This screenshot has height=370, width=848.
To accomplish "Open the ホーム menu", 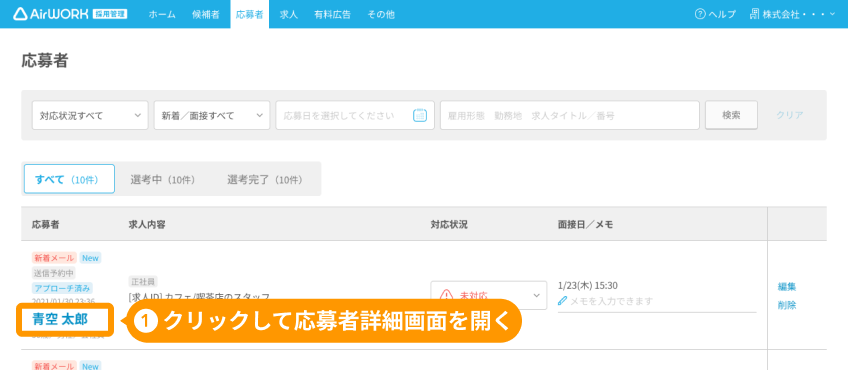I will coord(162,15).
